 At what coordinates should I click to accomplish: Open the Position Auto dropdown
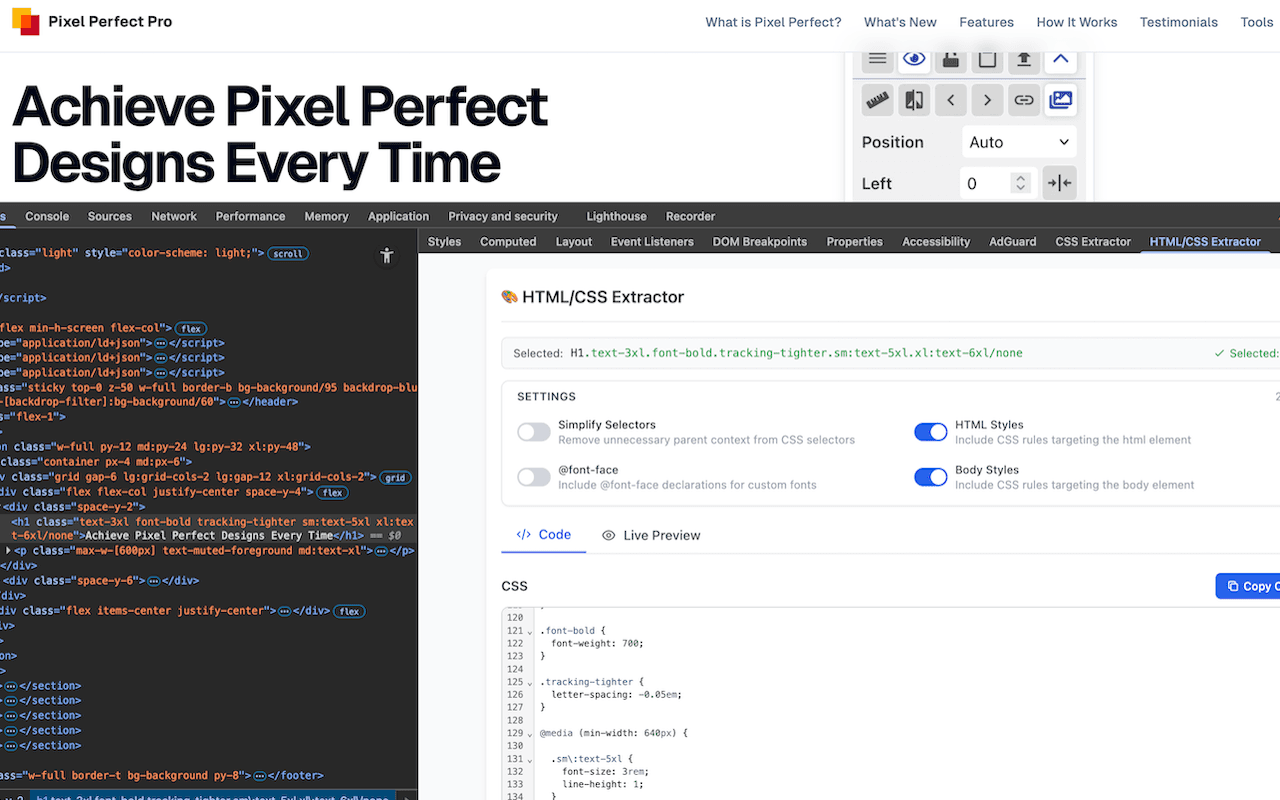click(x=1019, y=142)
